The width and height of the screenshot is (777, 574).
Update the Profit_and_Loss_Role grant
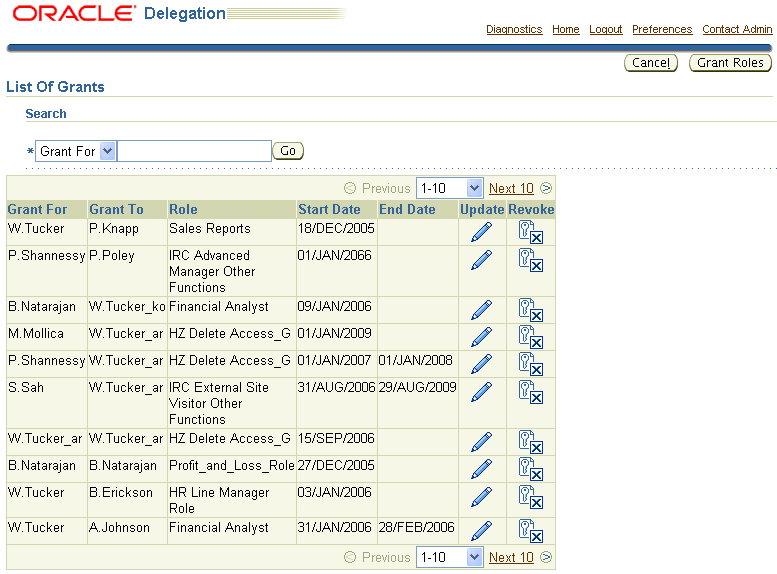481,469
